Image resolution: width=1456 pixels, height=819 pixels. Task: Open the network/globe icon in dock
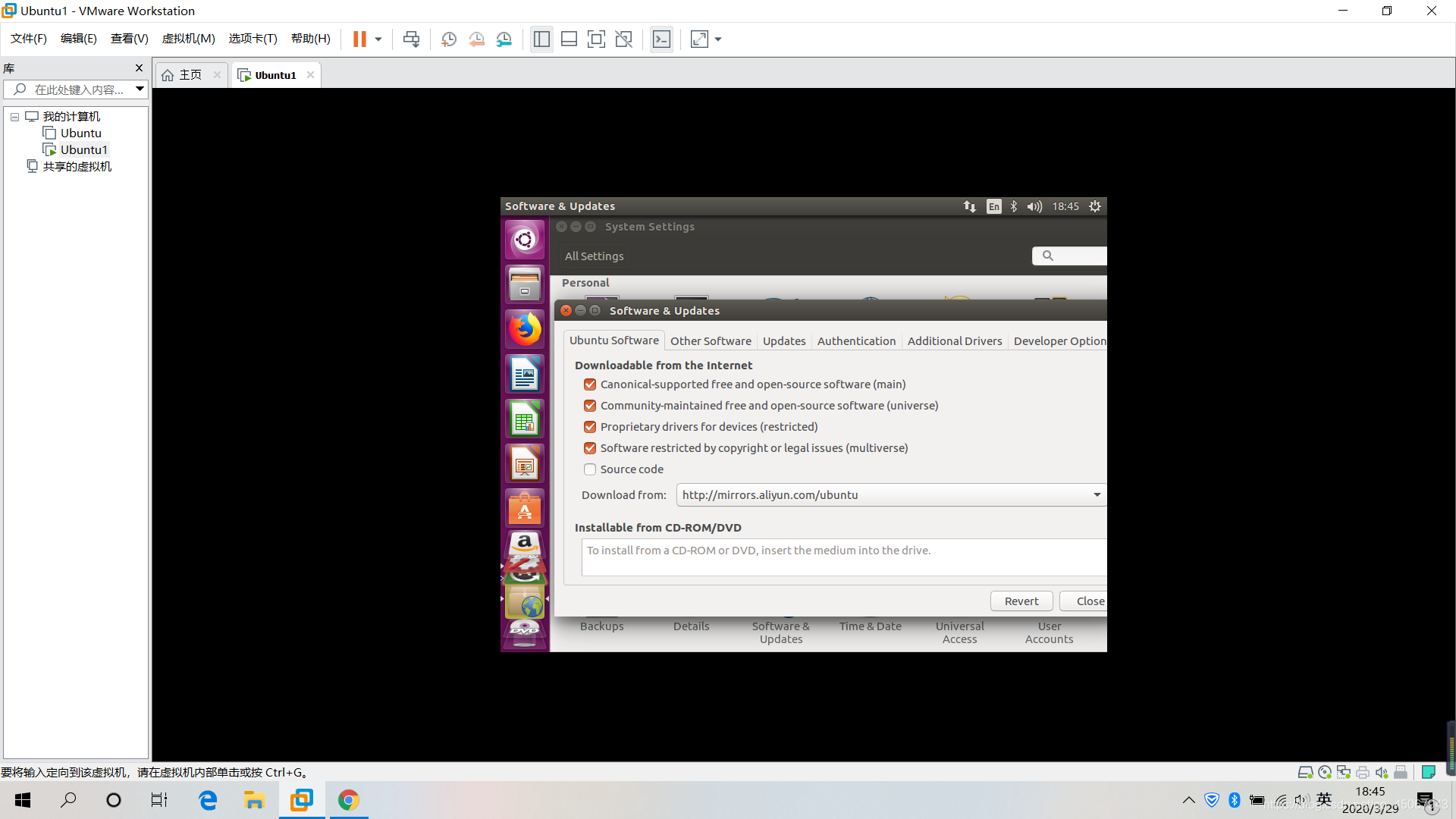coord(524,601)
